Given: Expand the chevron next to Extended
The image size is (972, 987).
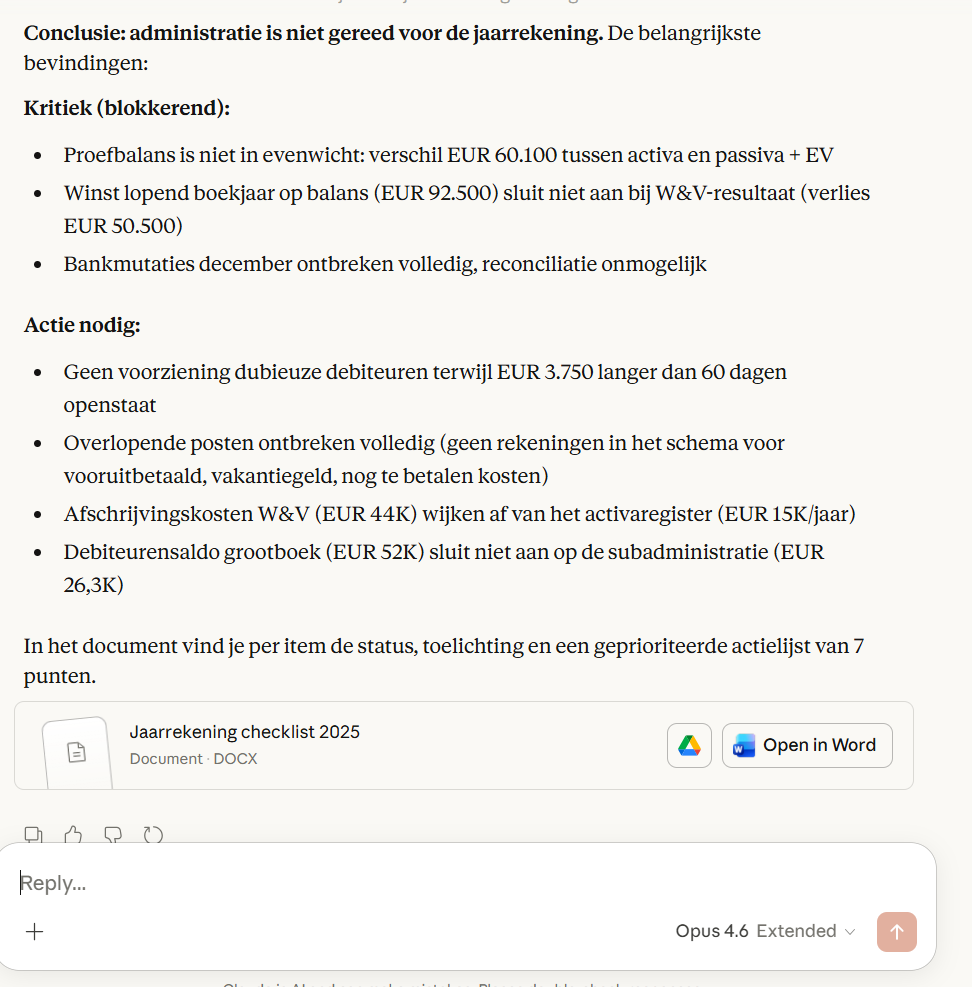Looking at the screenshot, I should click(x=851, y=932).
